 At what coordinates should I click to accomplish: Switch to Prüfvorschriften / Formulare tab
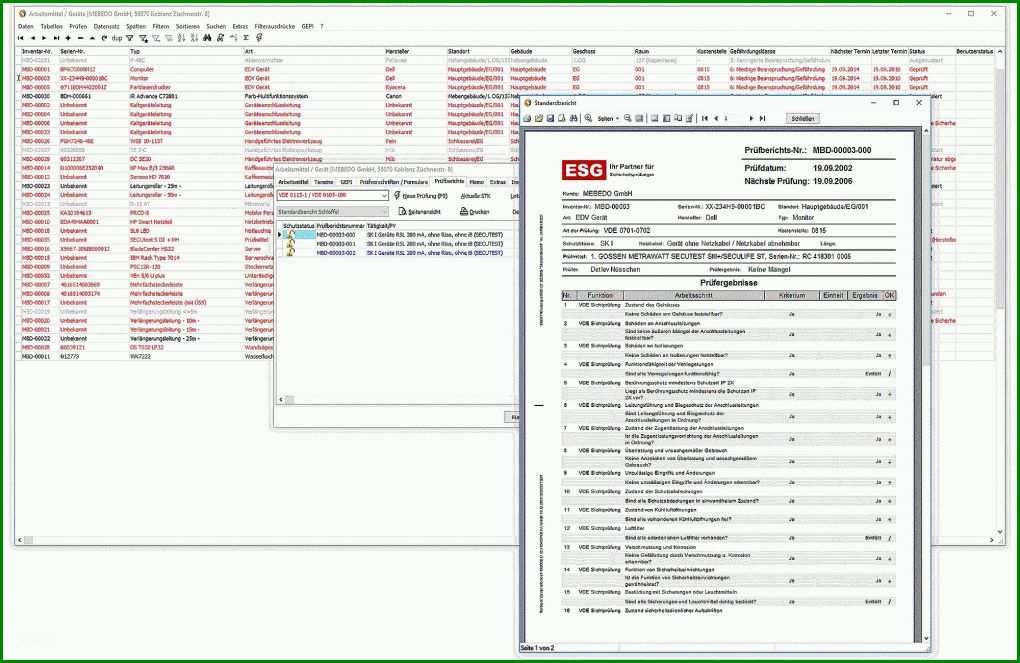(x=394, y=182)
